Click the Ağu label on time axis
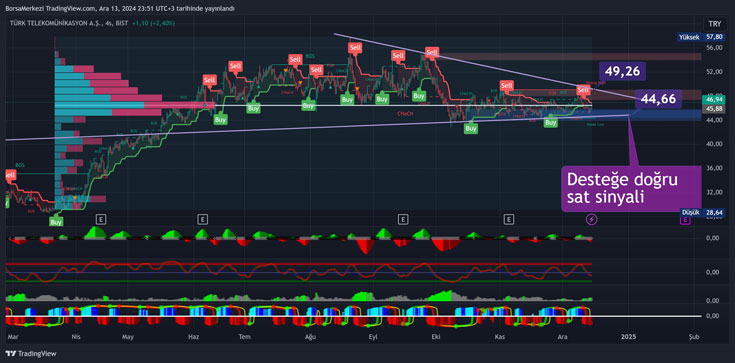This screenshot has width=735, height=363. point(310,337)
